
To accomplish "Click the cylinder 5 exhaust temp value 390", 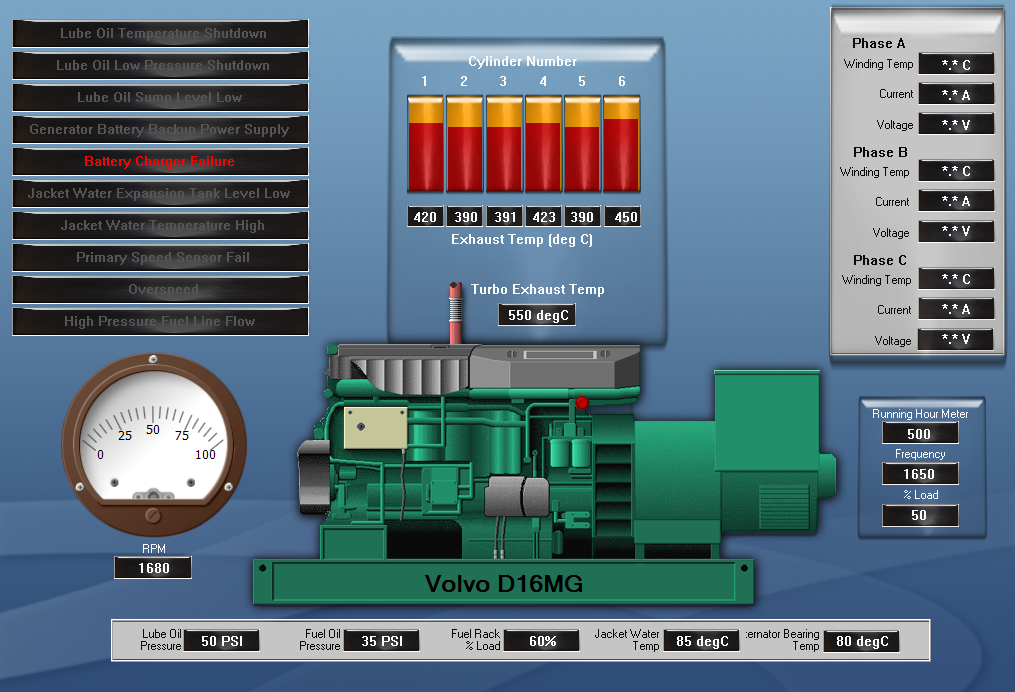I will tap(583, 217).
